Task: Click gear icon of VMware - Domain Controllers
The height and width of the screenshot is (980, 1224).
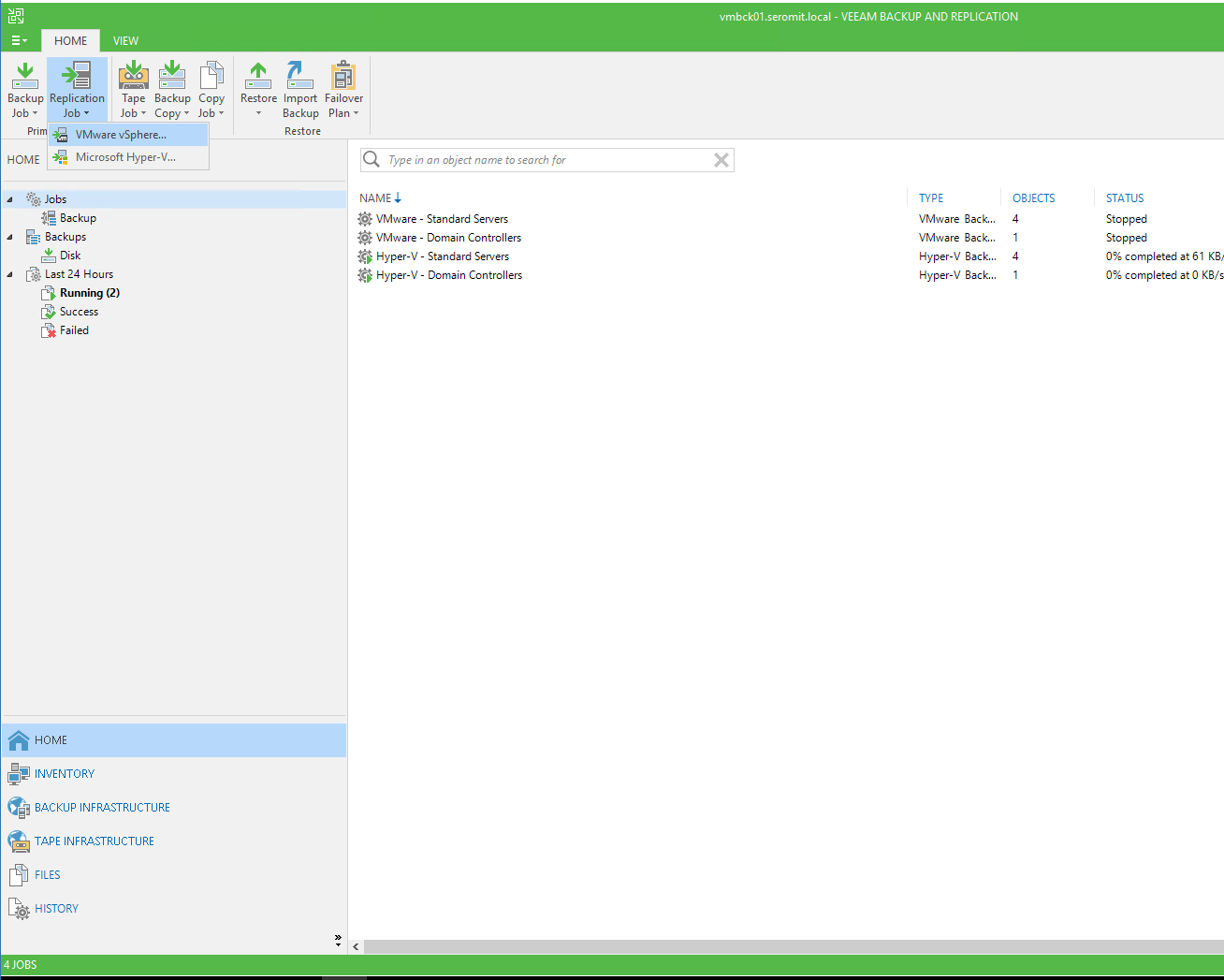Action: [x=365, y=238]
